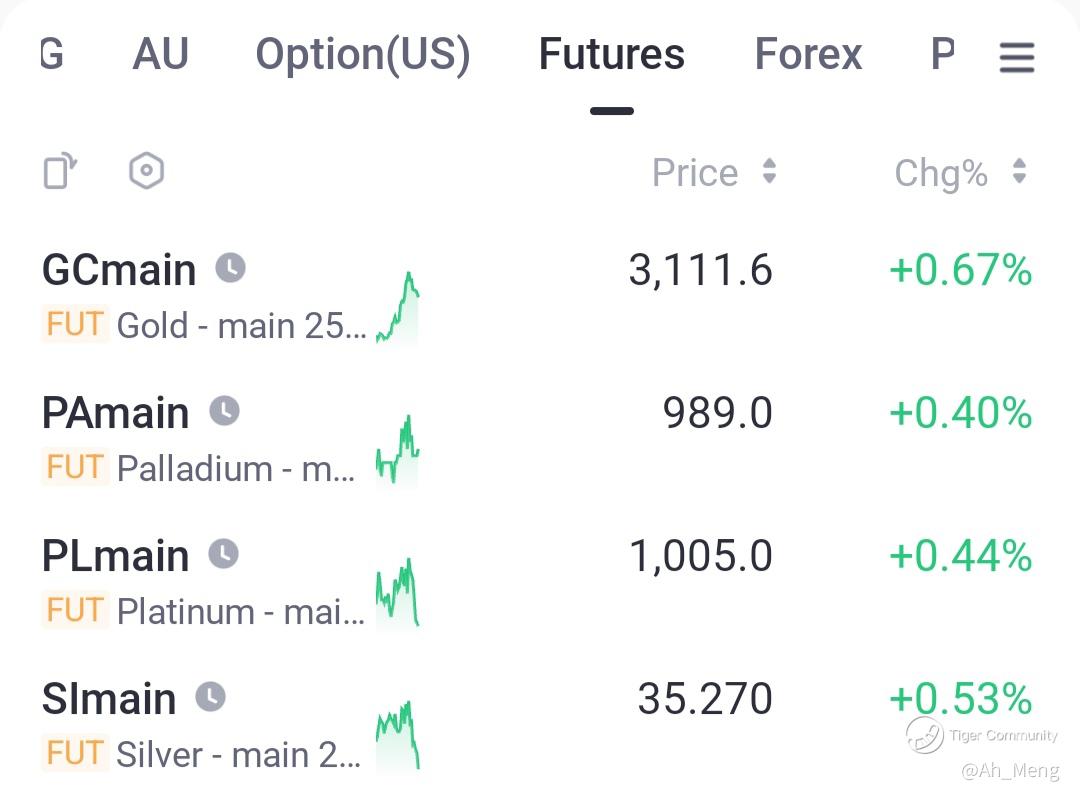1080x795 pixels.
Task: Tap the Tiger Community watermark logo
Action: [x=925, y=735]
